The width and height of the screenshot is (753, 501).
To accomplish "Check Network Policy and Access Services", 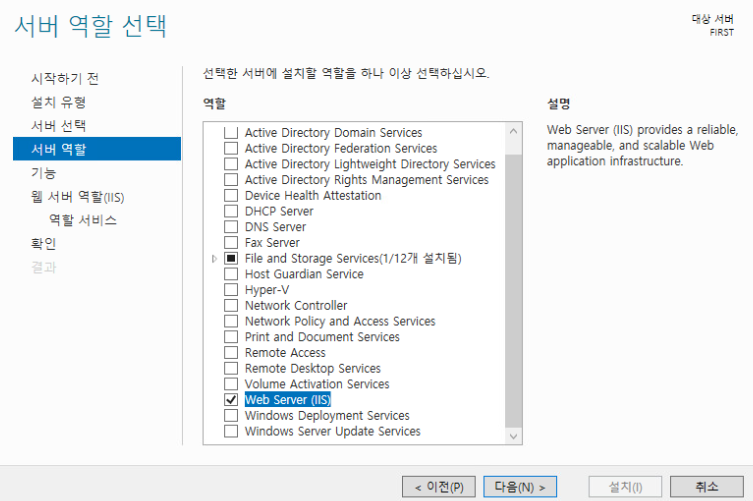I will click(x=231, y=321).
